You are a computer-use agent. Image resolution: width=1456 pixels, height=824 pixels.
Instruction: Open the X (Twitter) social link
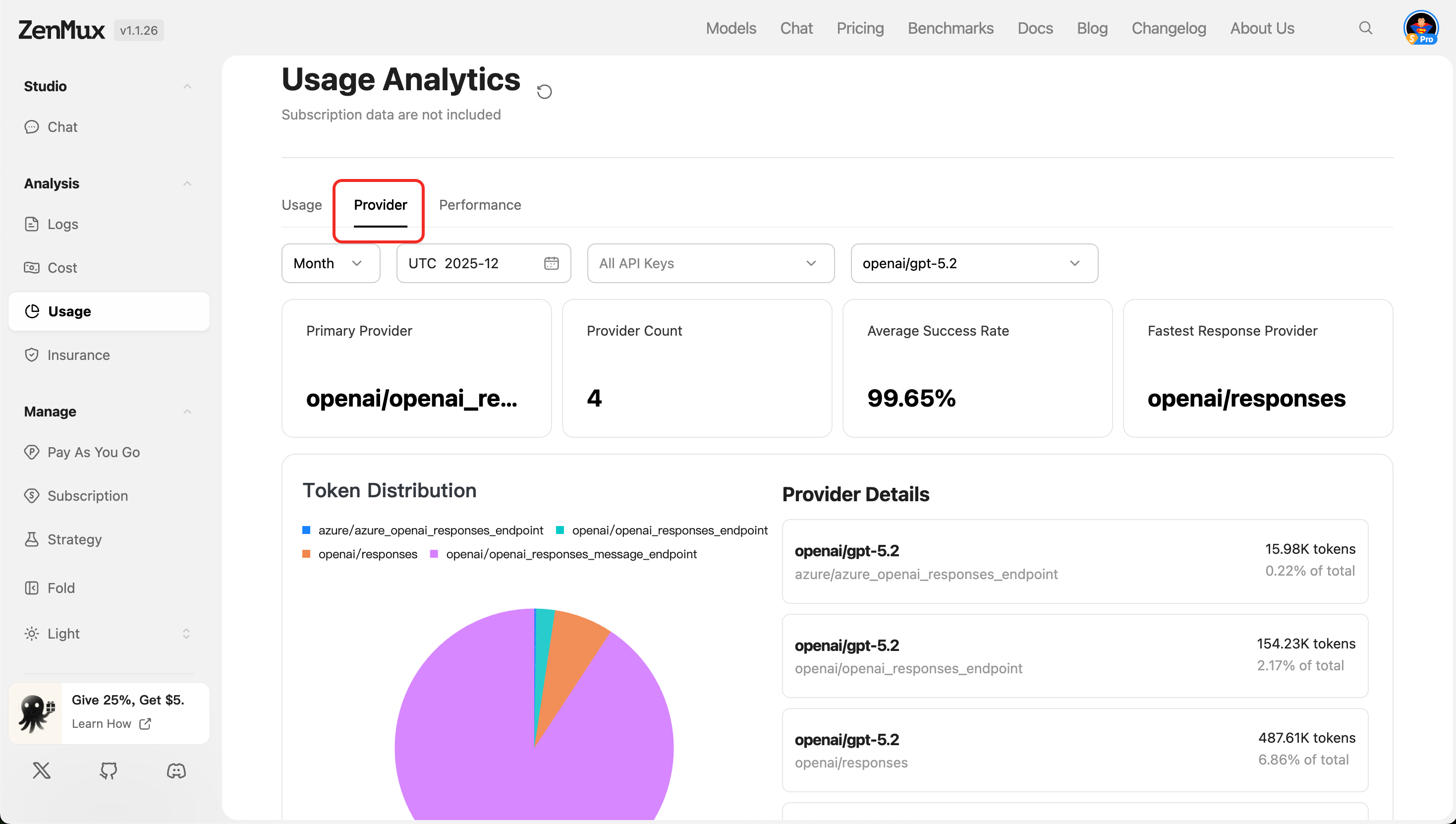click(41, 770)
